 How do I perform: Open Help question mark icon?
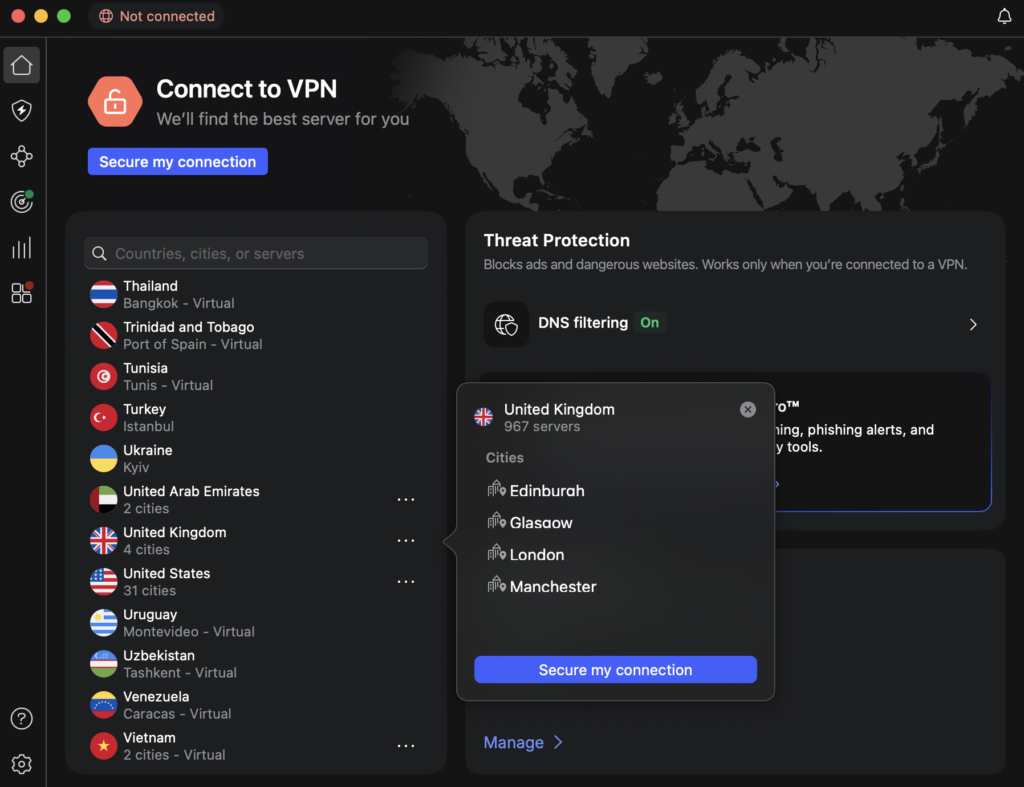22,718
